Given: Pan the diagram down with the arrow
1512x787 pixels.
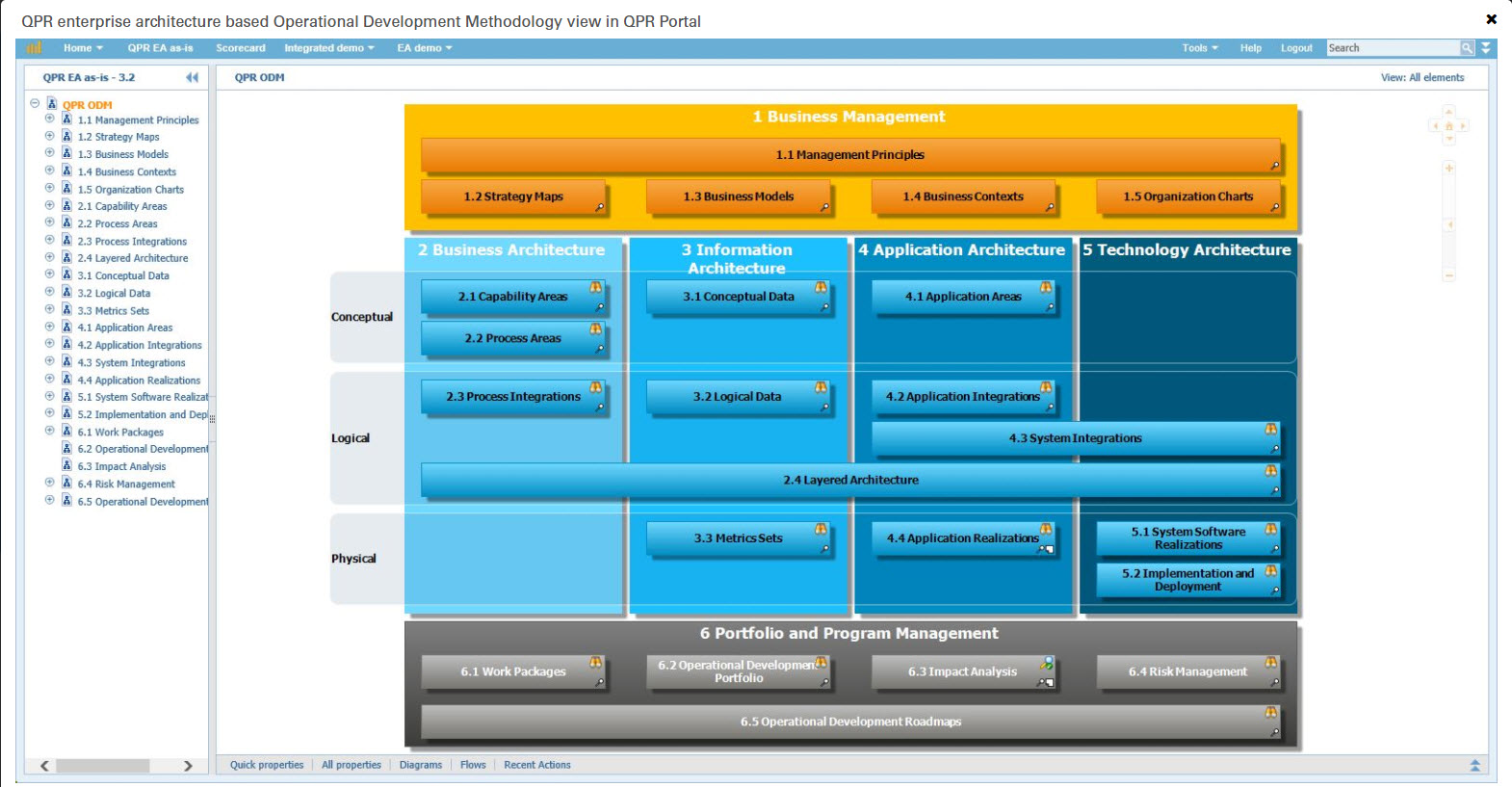Looking at the screenshot, I should pyautogui.click(x=1449, y=140).
